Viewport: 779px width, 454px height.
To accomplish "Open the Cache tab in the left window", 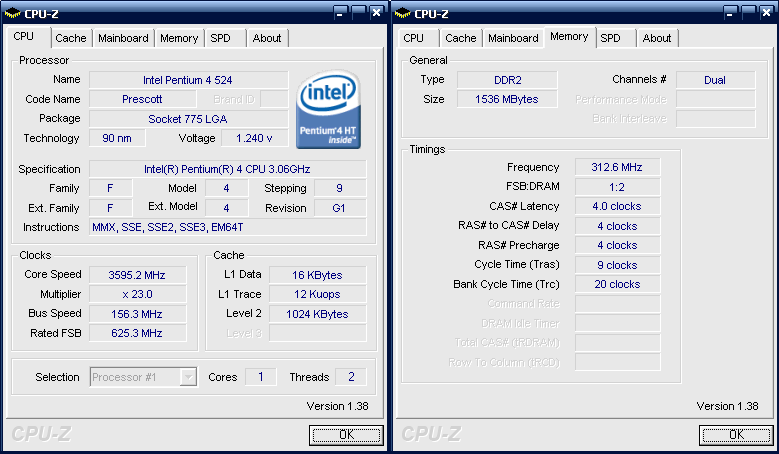I will (71, 38).
